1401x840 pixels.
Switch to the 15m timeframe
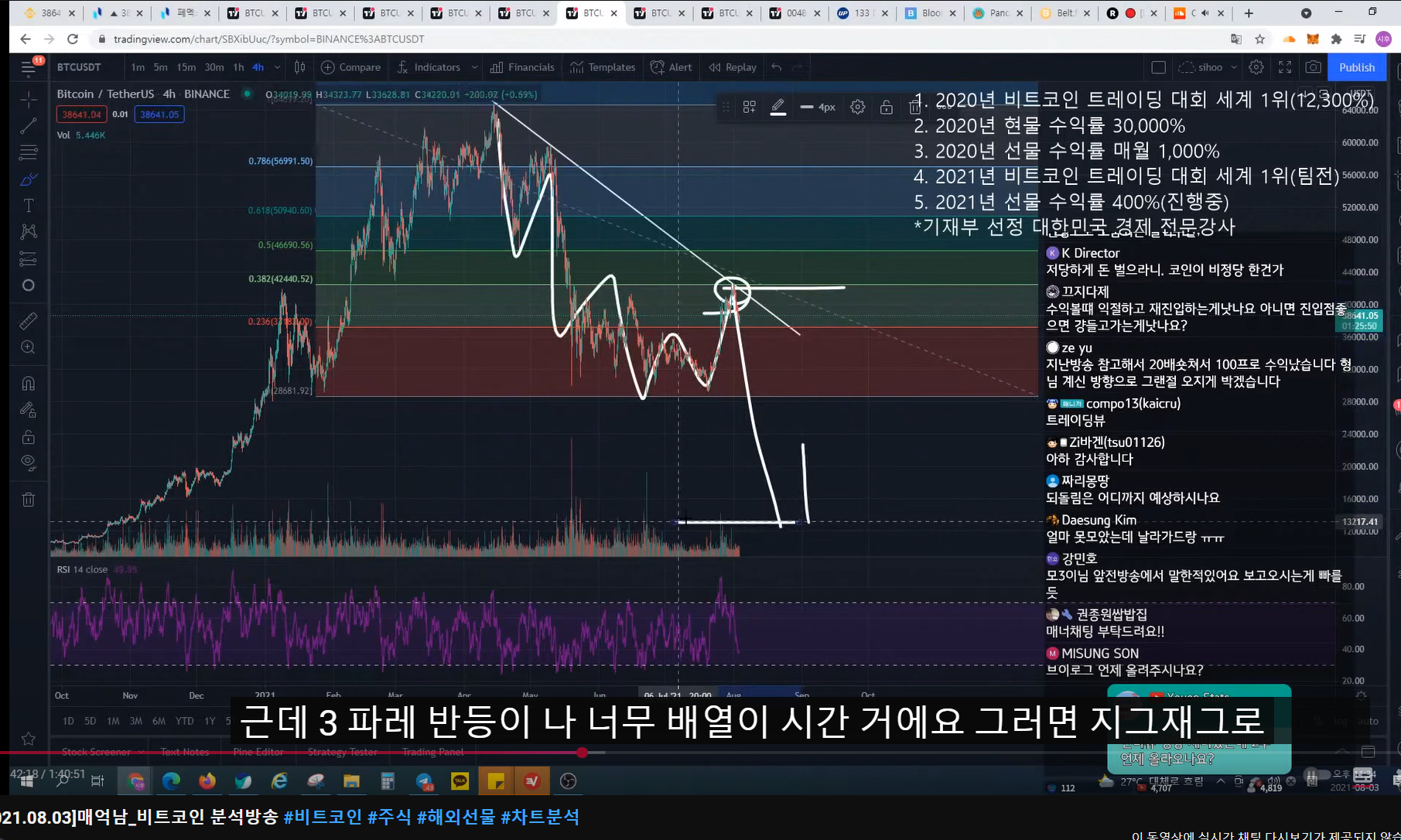point(186,67)
